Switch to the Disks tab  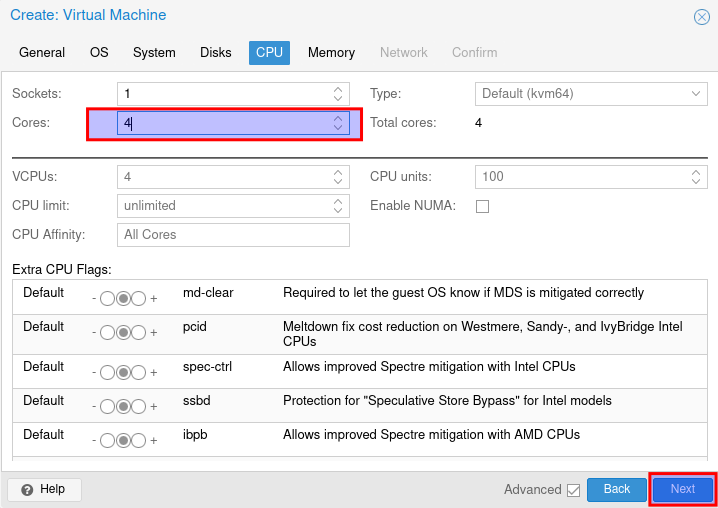pyautogui.click(x=215, y=52)
